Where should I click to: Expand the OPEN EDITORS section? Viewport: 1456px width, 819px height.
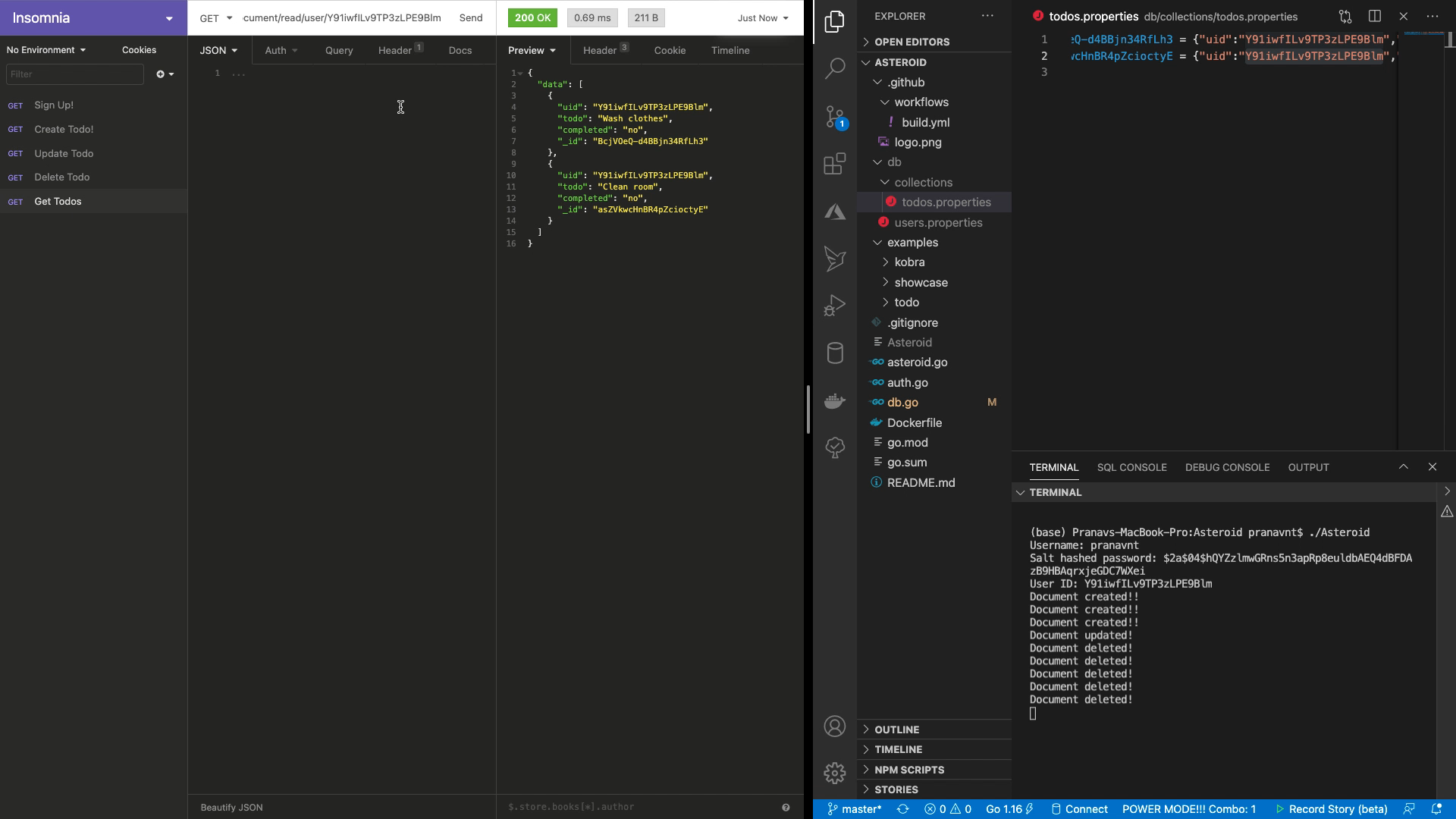click(912, 42)
